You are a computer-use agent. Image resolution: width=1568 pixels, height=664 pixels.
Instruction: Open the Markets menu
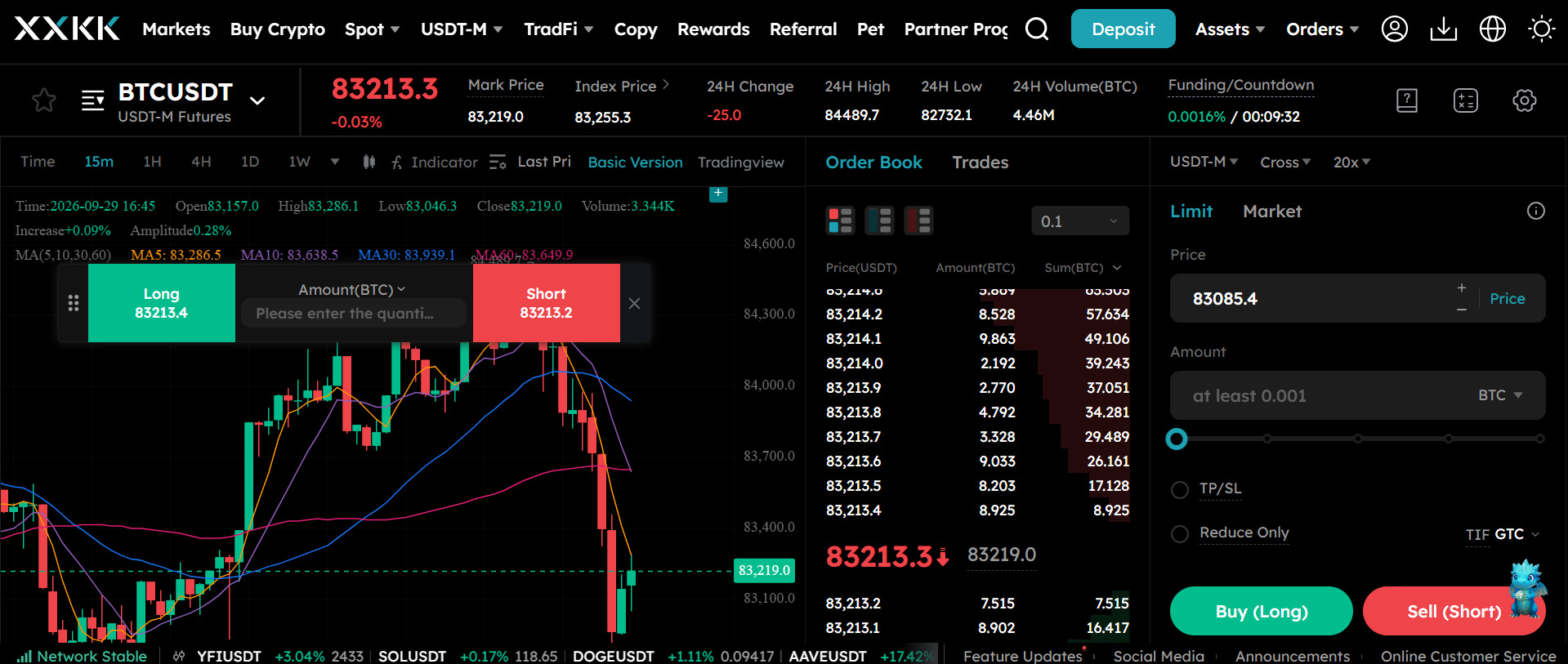[176, 29]
